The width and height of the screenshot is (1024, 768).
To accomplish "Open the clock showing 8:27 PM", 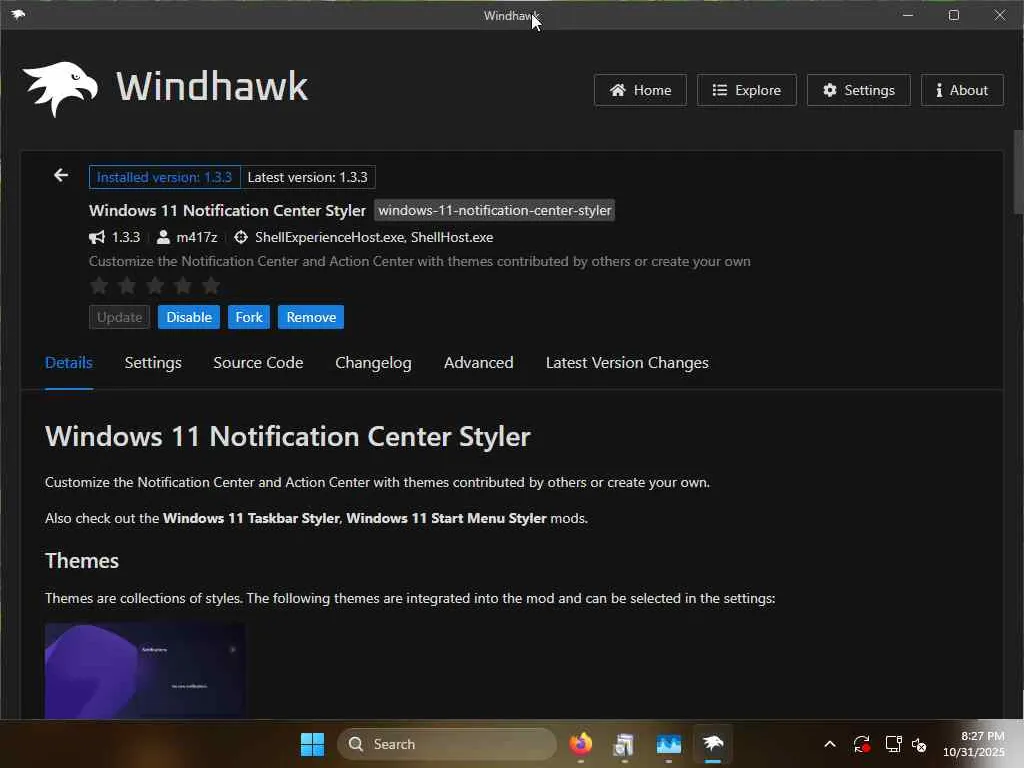I will 974,744.
